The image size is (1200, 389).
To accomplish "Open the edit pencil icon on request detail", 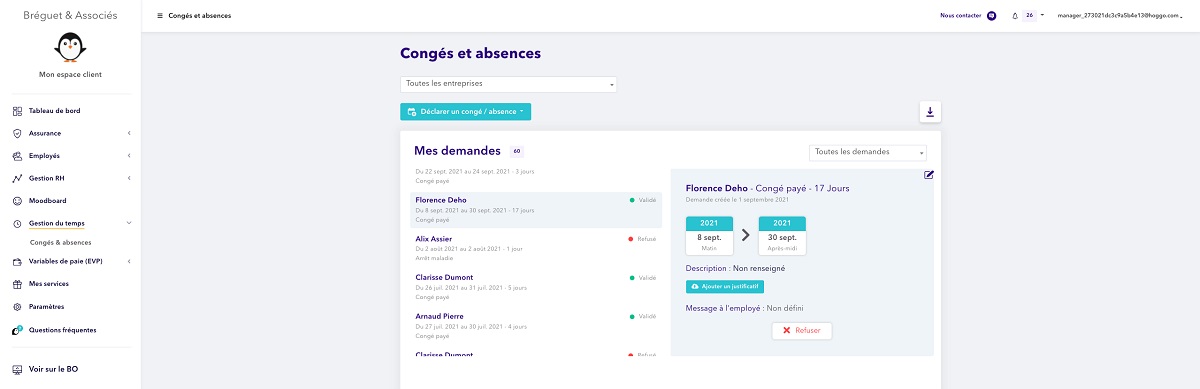I will 929,175.
